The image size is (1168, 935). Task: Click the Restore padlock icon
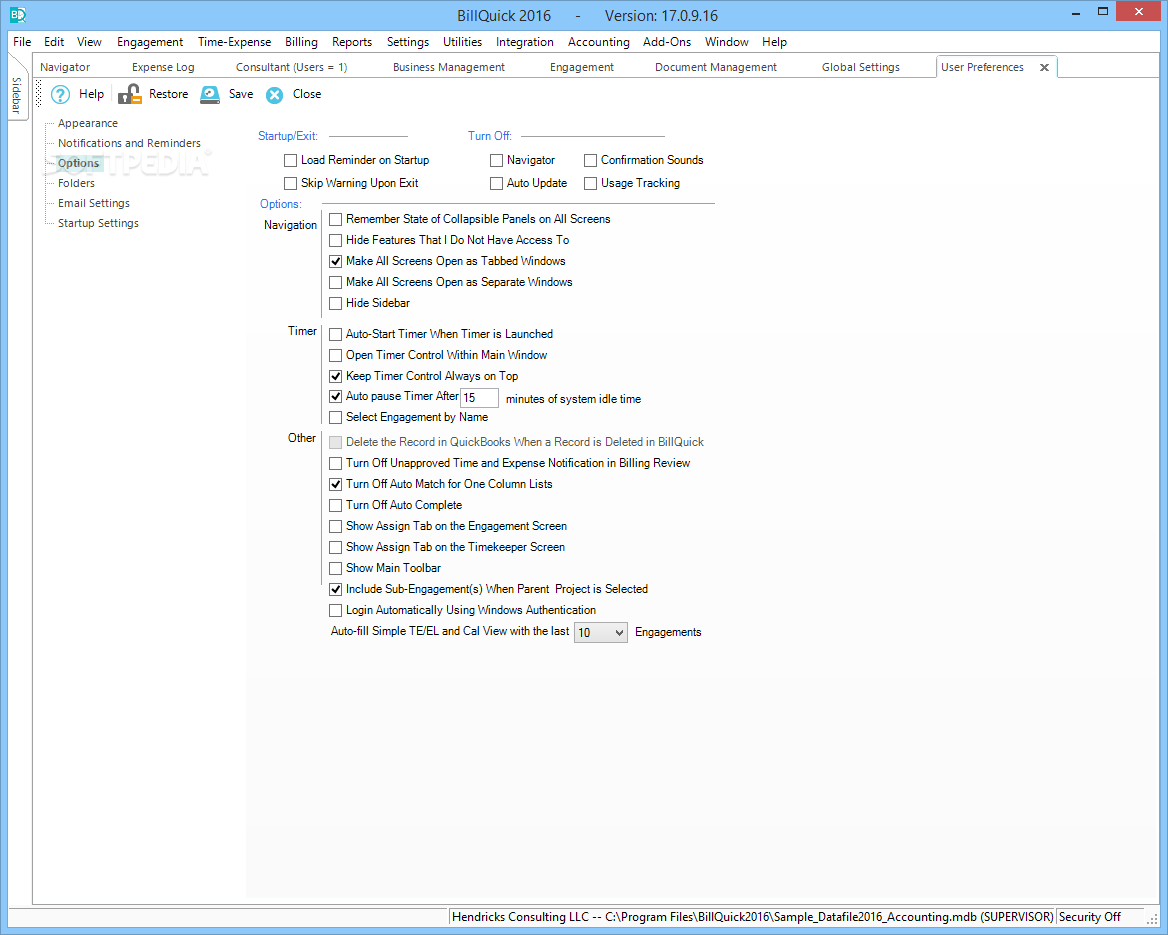coord(130,94)
